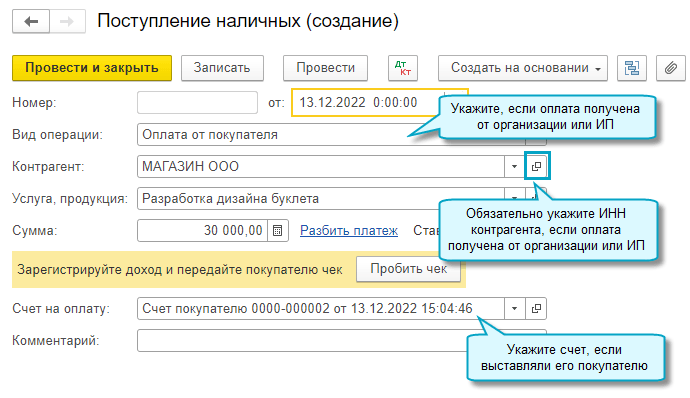Viewport: 690px width, 398px height.
Task: Click the forward arrow navigation icon
Action: click(x=67, y=21)
